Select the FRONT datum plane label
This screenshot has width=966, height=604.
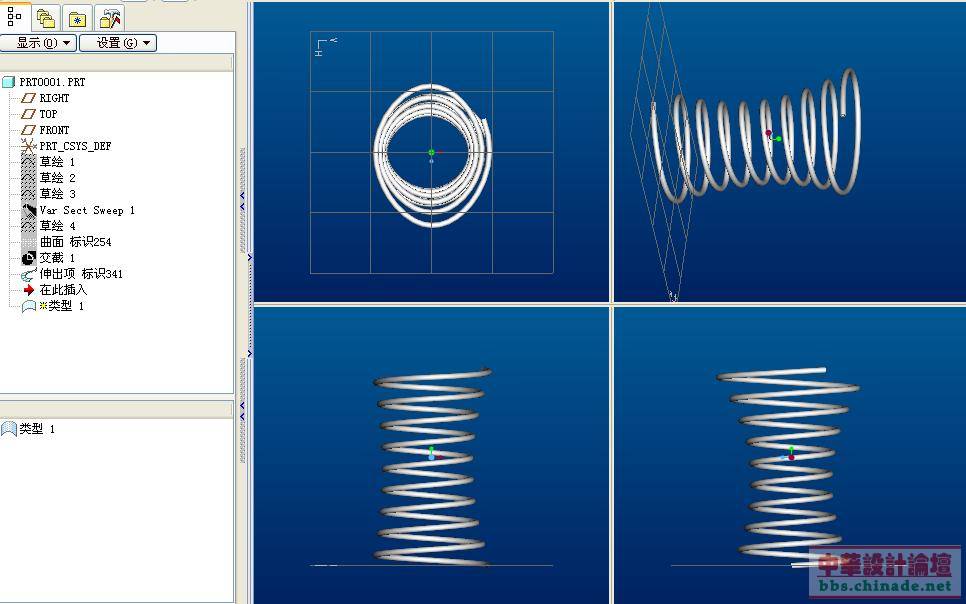(x=54, y=130)
